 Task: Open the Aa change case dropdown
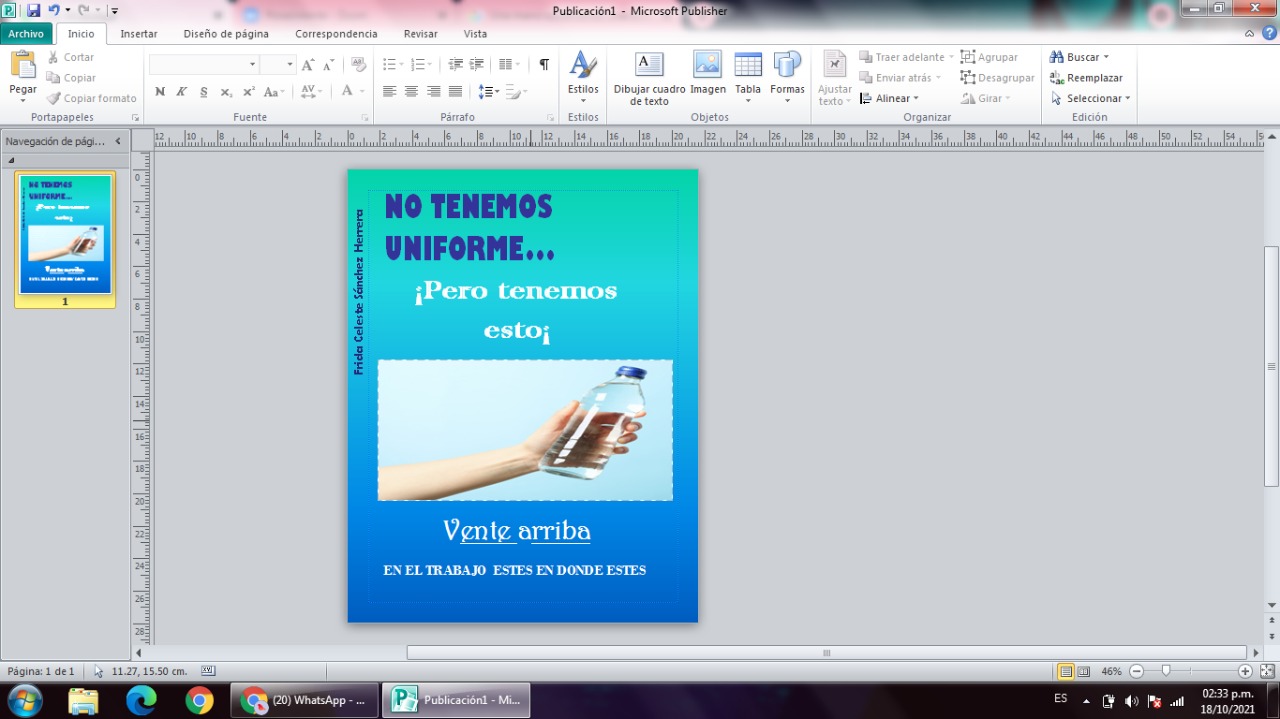275,91
